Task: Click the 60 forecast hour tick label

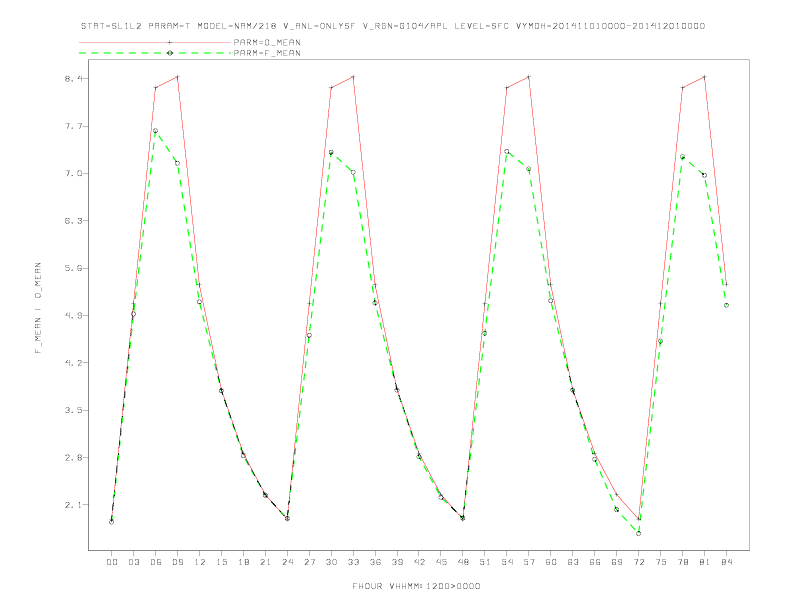Action: 551,562
